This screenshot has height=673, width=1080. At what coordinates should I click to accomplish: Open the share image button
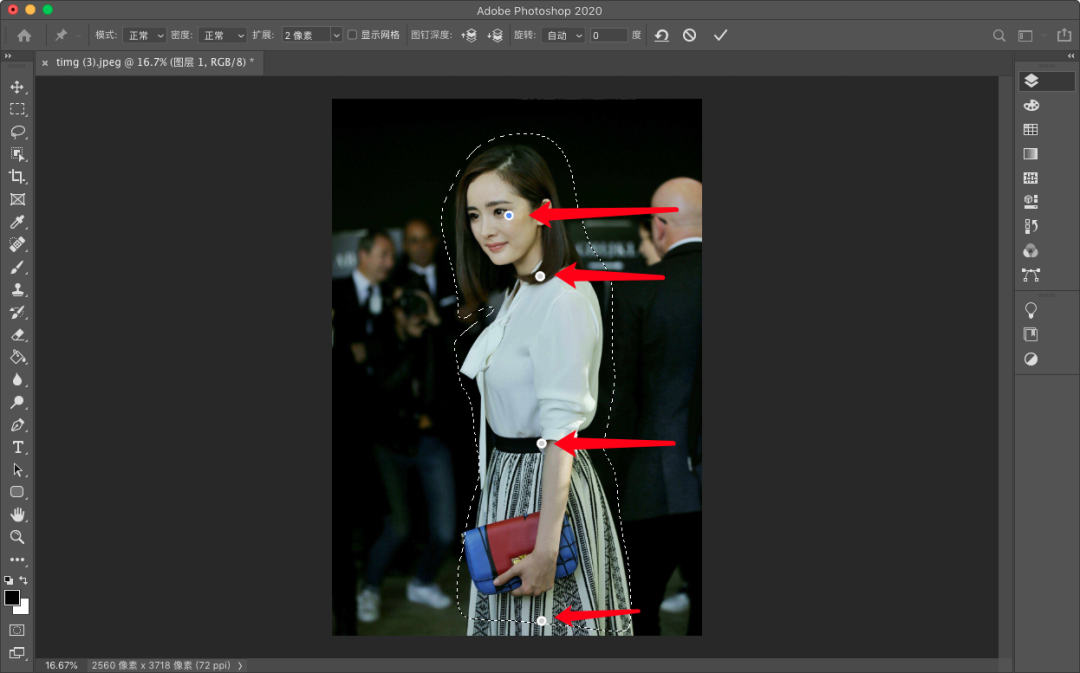point(1064,35)
